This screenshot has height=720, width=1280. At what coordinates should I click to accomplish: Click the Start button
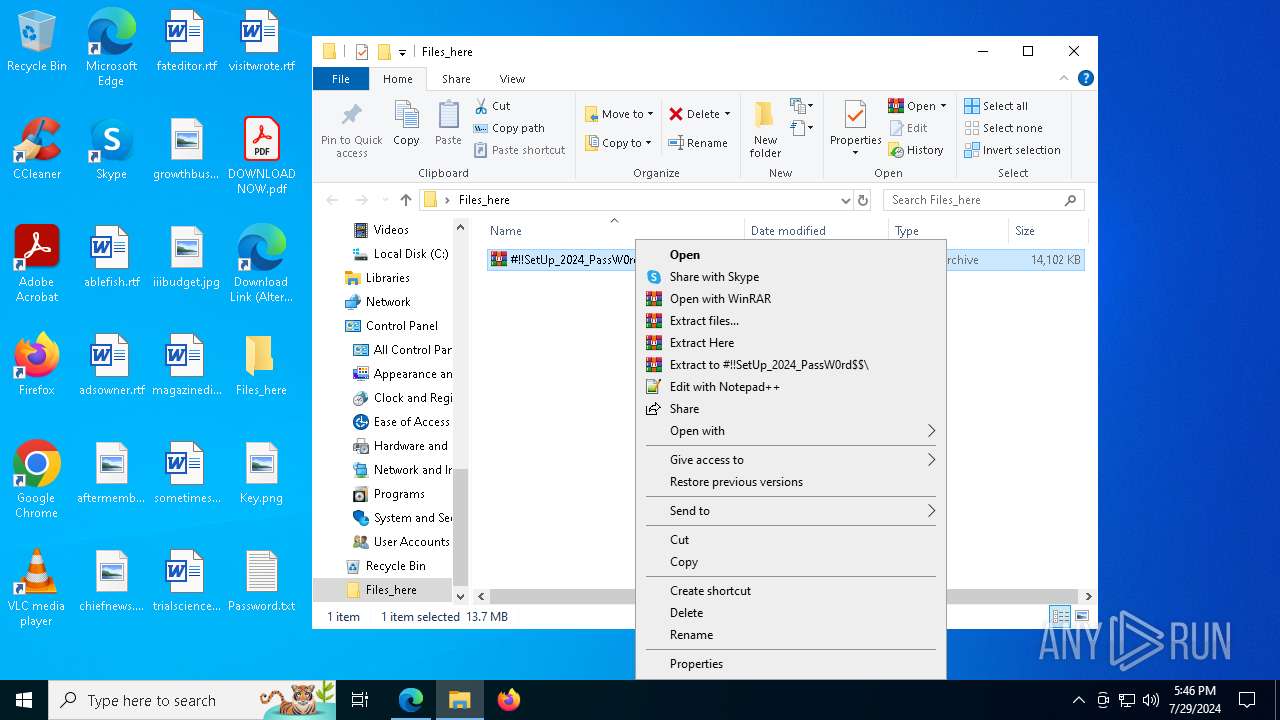coord(24,700)
